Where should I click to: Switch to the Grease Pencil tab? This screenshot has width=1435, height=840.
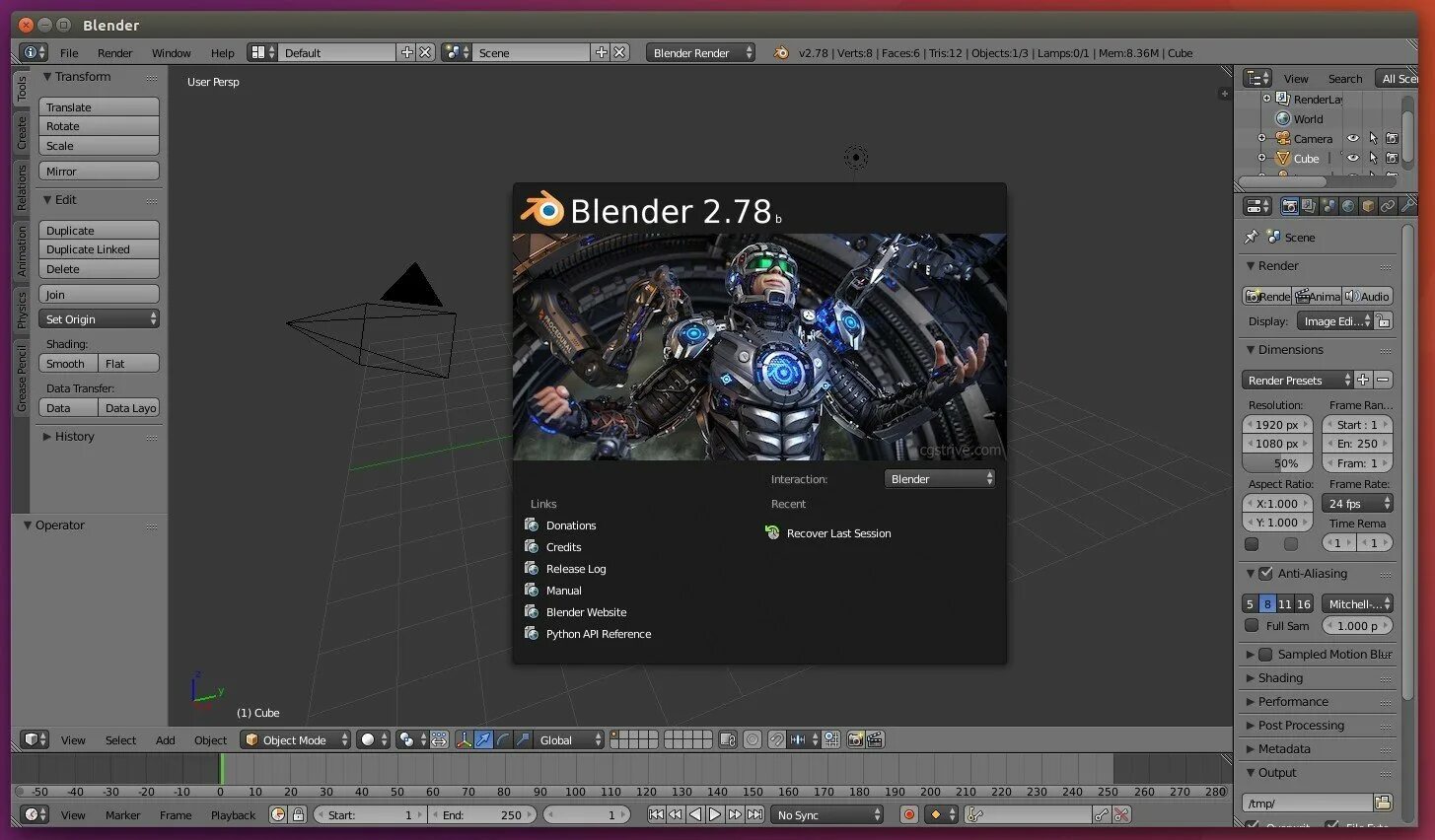pyautogui.click(x=21, y=380)
